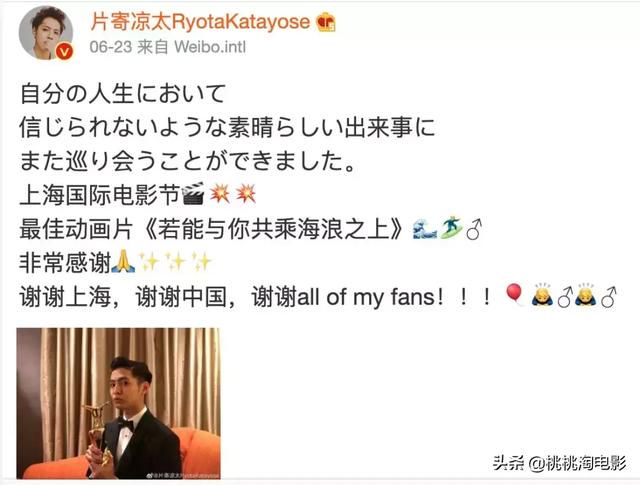Screen dimensions: 640x485
Task: Click the praying hands emoji
Action: (x=124, y=262)
